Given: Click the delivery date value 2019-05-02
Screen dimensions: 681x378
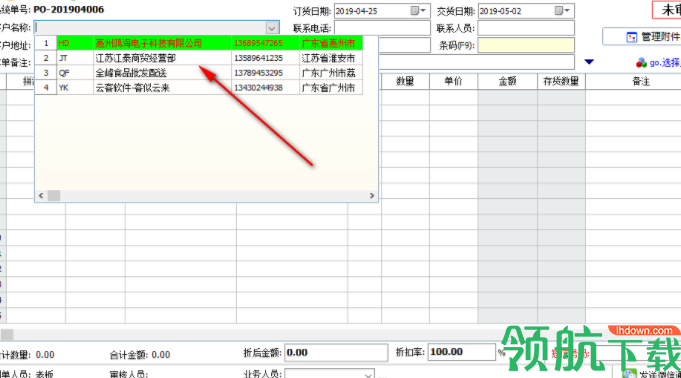Looking at the screenshot, I should 500,11.
